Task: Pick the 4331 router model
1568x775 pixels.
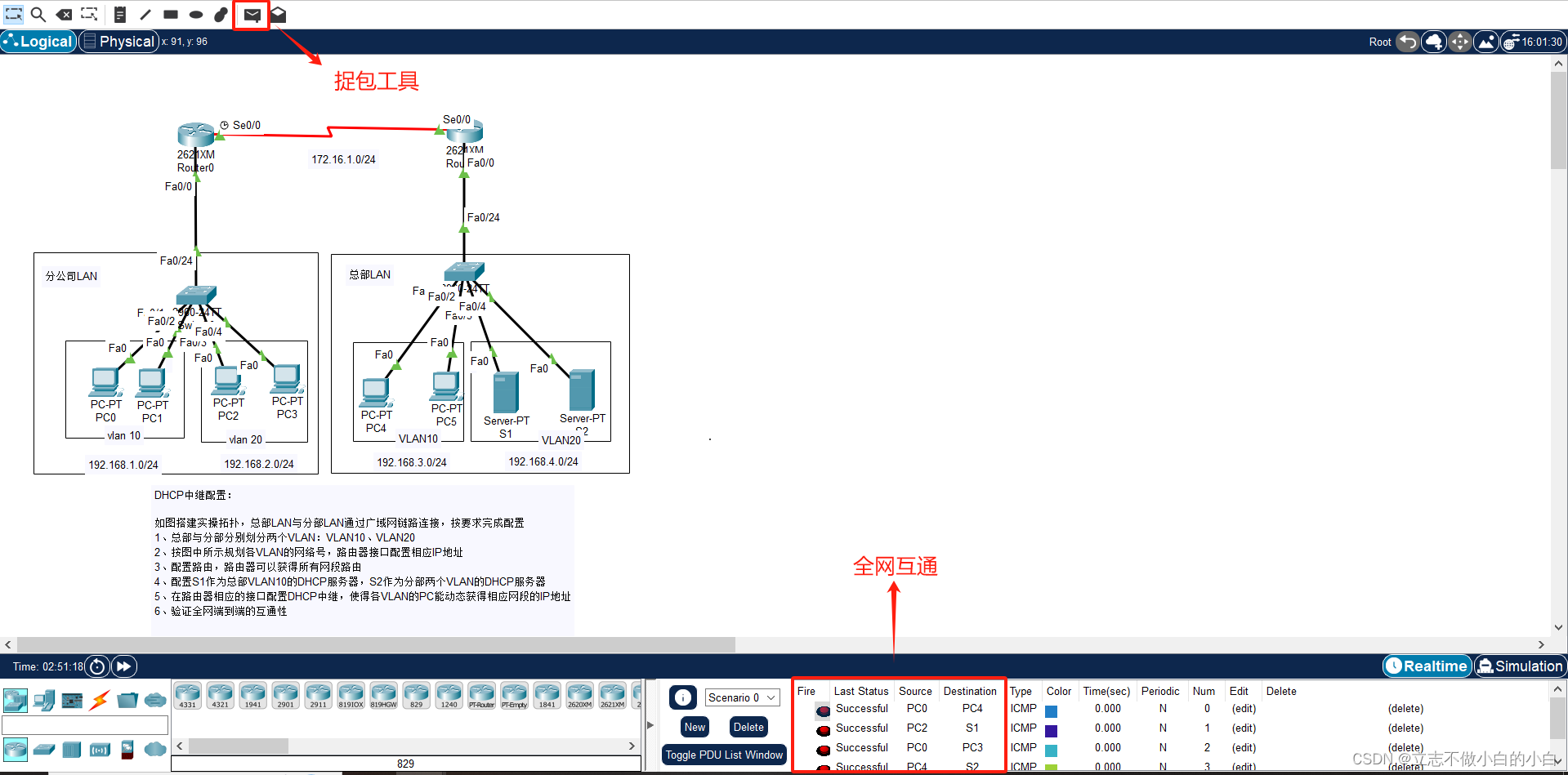Action: click(188, 696)
